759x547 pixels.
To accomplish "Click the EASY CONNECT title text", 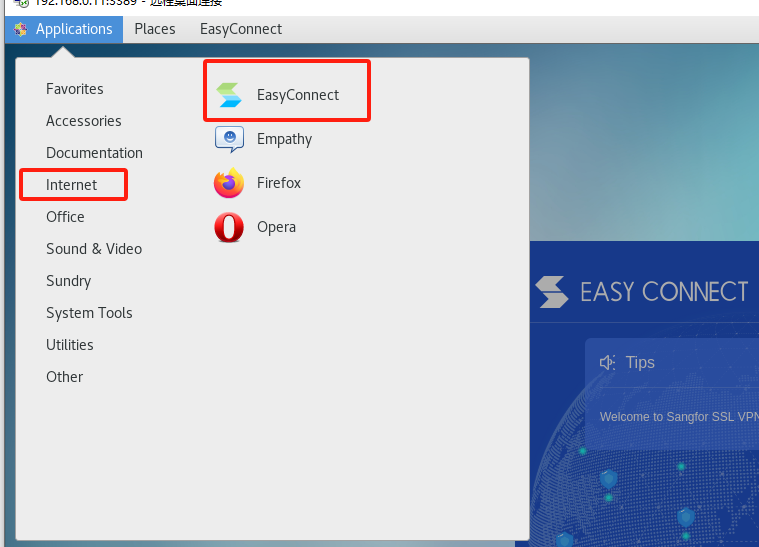I will point(664,292).
